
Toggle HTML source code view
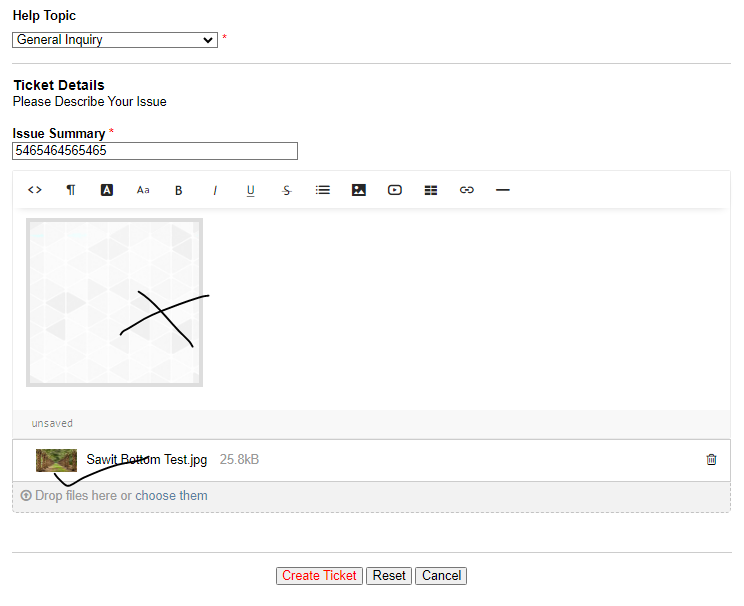pos(35,190)
